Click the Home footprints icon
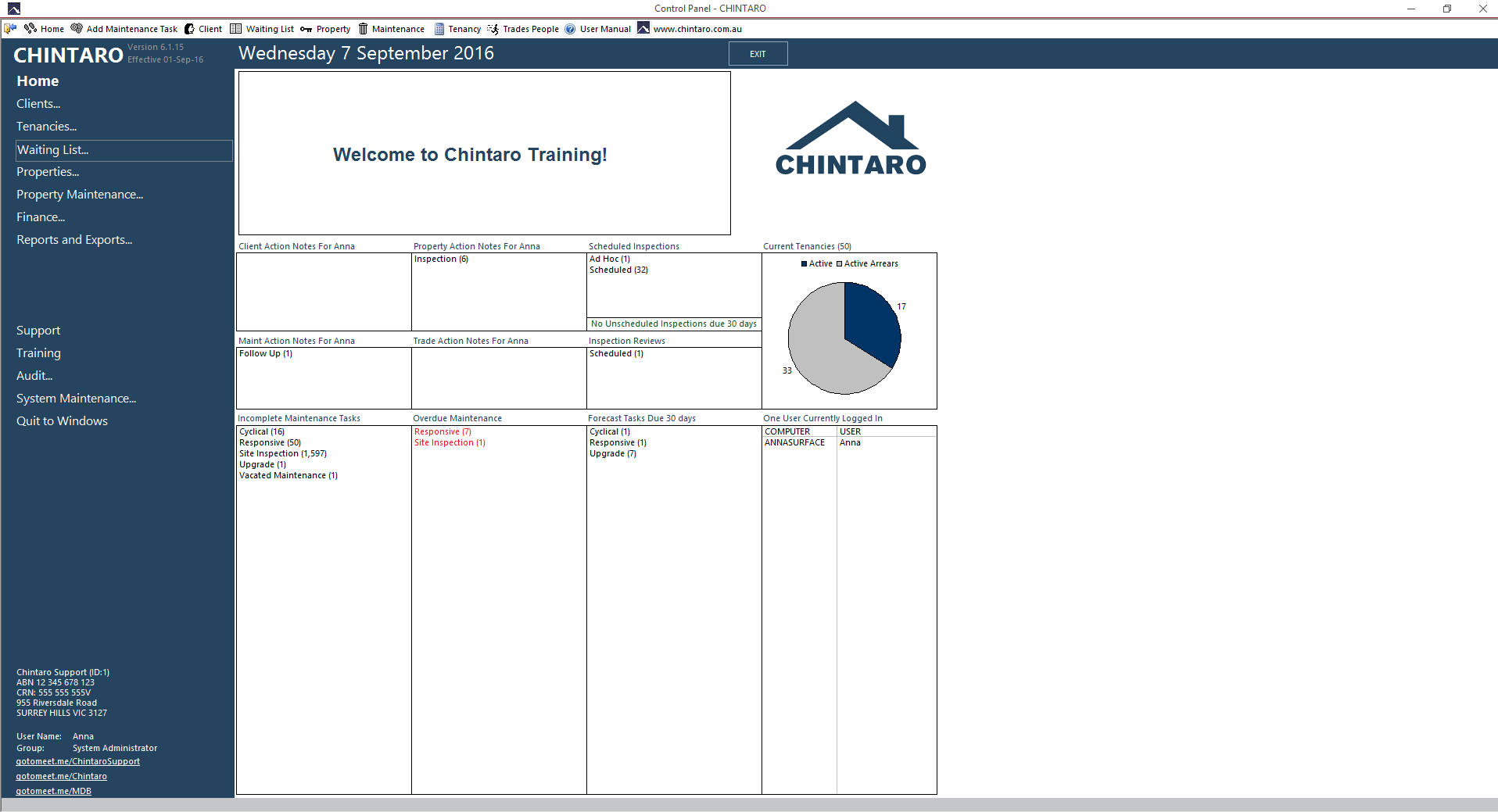The height and width of the screenshot is (812, 1498). [x=30, y=29]
